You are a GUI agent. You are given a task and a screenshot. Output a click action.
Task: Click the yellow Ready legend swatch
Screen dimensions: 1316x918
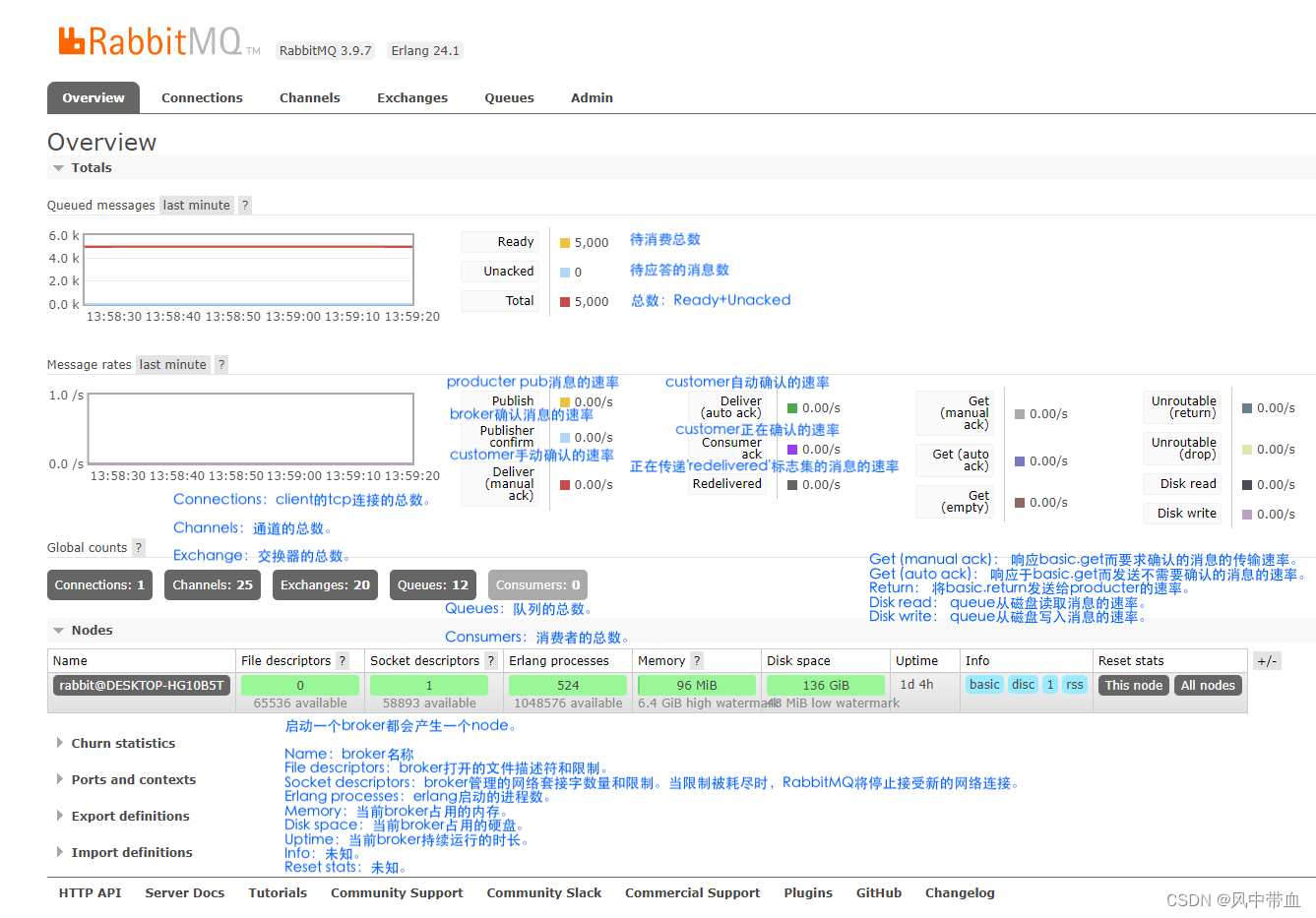coord(565,242)
